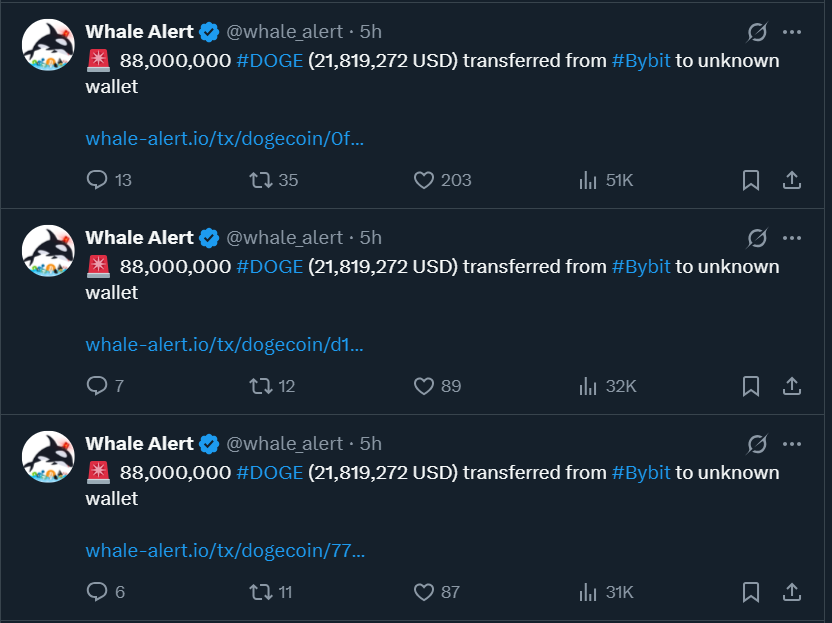Screen dimensions: 832x623
Task: Bookmark the tweet with 87 likes
Action: (x=751, y=592)
